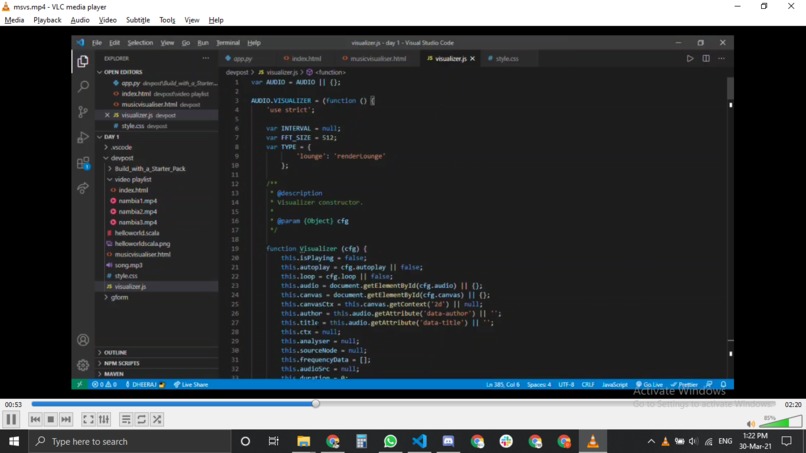Click VS Code Source Control icon

pos(83,112)
